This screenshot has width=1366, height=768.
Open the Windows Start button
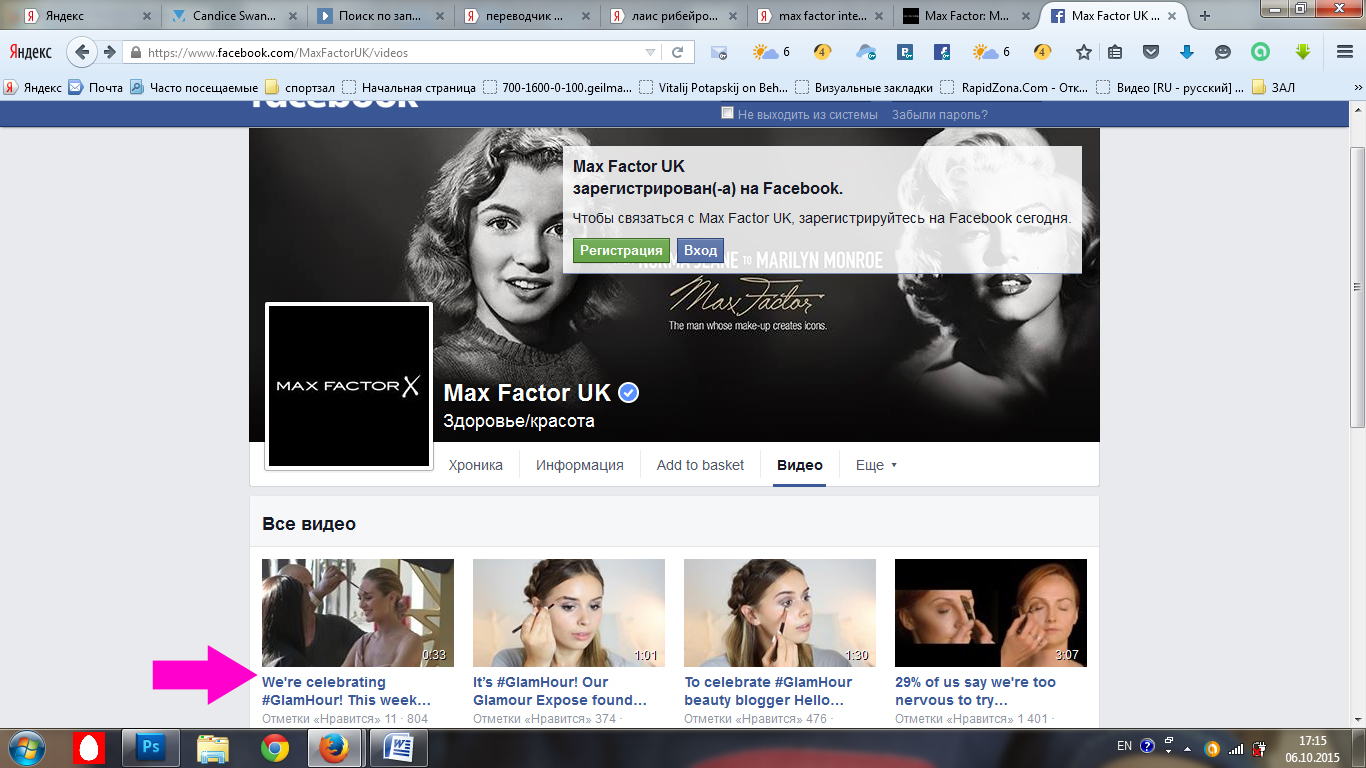[27, 748]
